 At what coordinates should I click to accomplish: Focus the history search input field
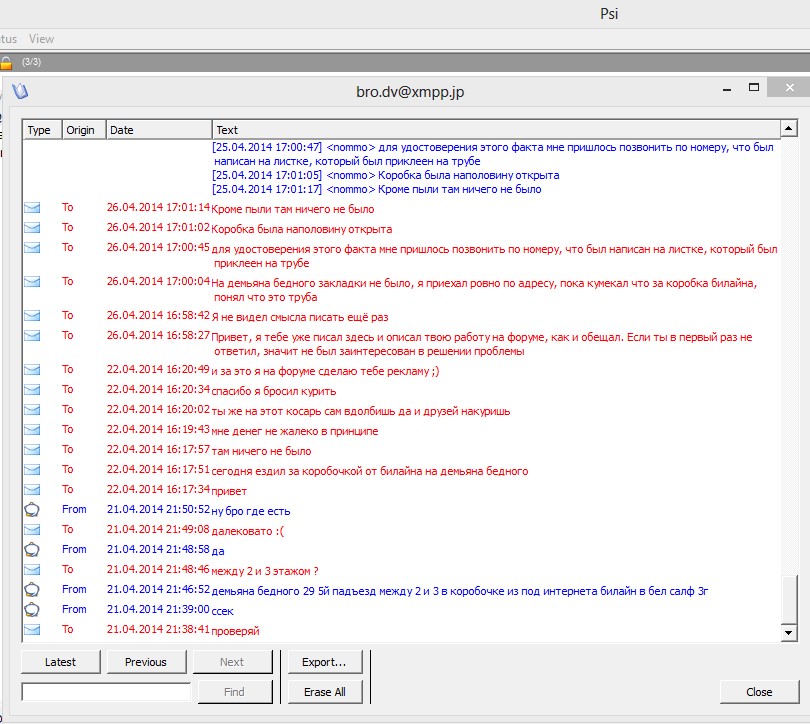[x=106, y=692]
